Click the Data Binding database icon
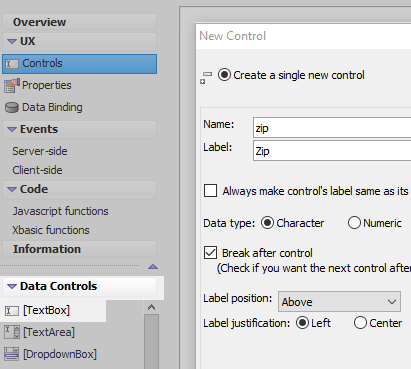 [x=12, y=108]
